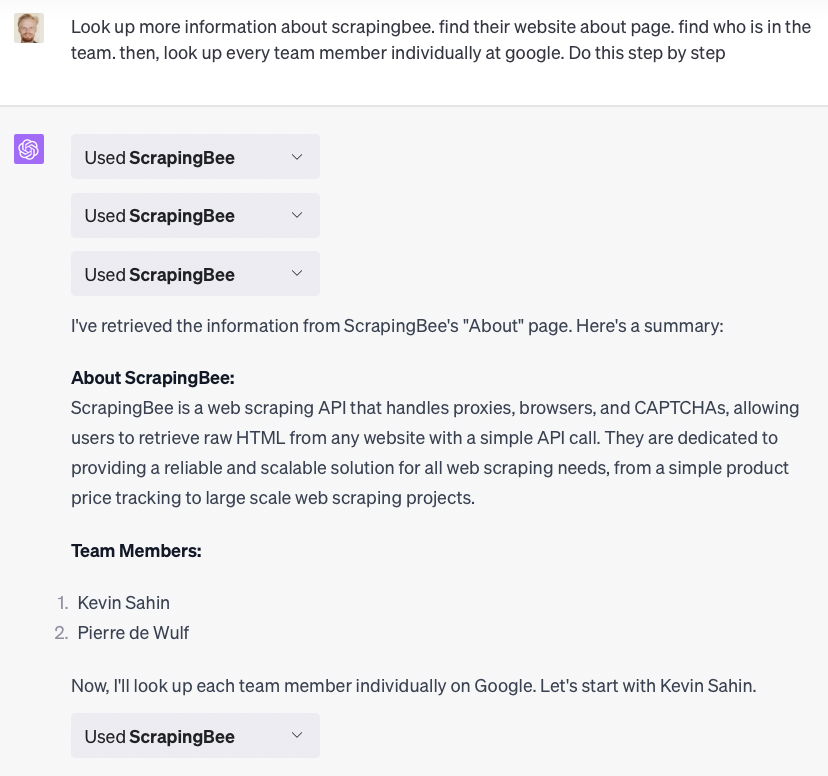
Task: Select the bold ScrapingBee label in the first block
Action: point(182,157)
